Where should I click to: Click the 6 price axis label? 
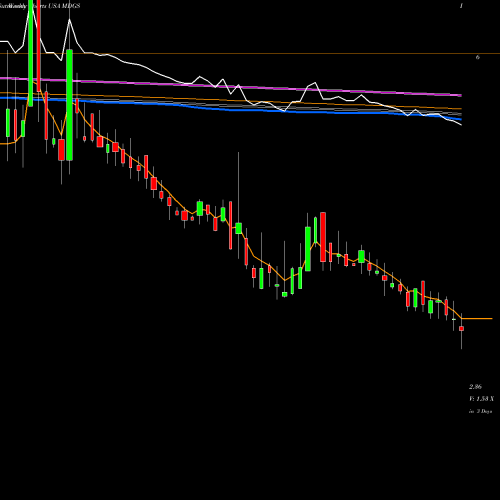tap(478, 57)
